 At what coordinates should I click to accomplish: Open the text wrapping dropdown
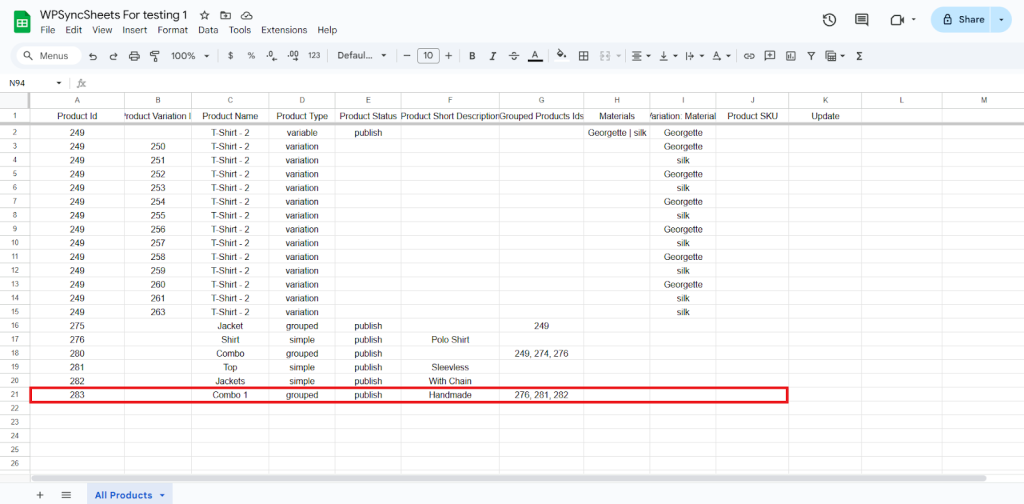coord(694,56)
